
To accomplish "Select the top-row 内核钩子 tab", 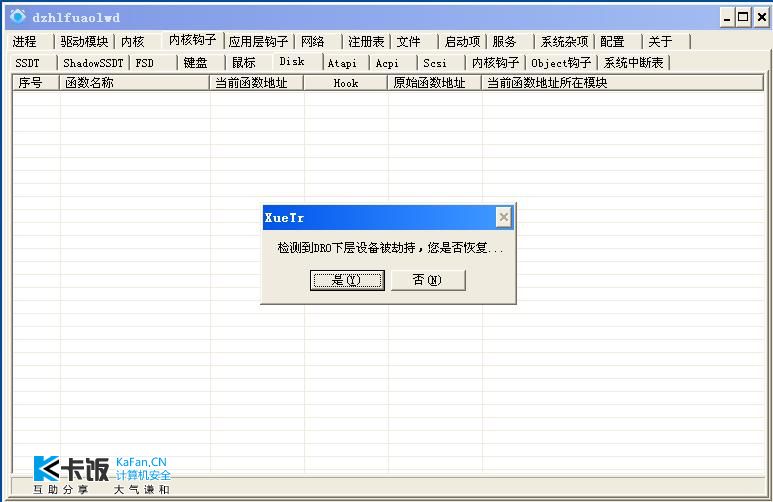I will click(x=193, y=40).
